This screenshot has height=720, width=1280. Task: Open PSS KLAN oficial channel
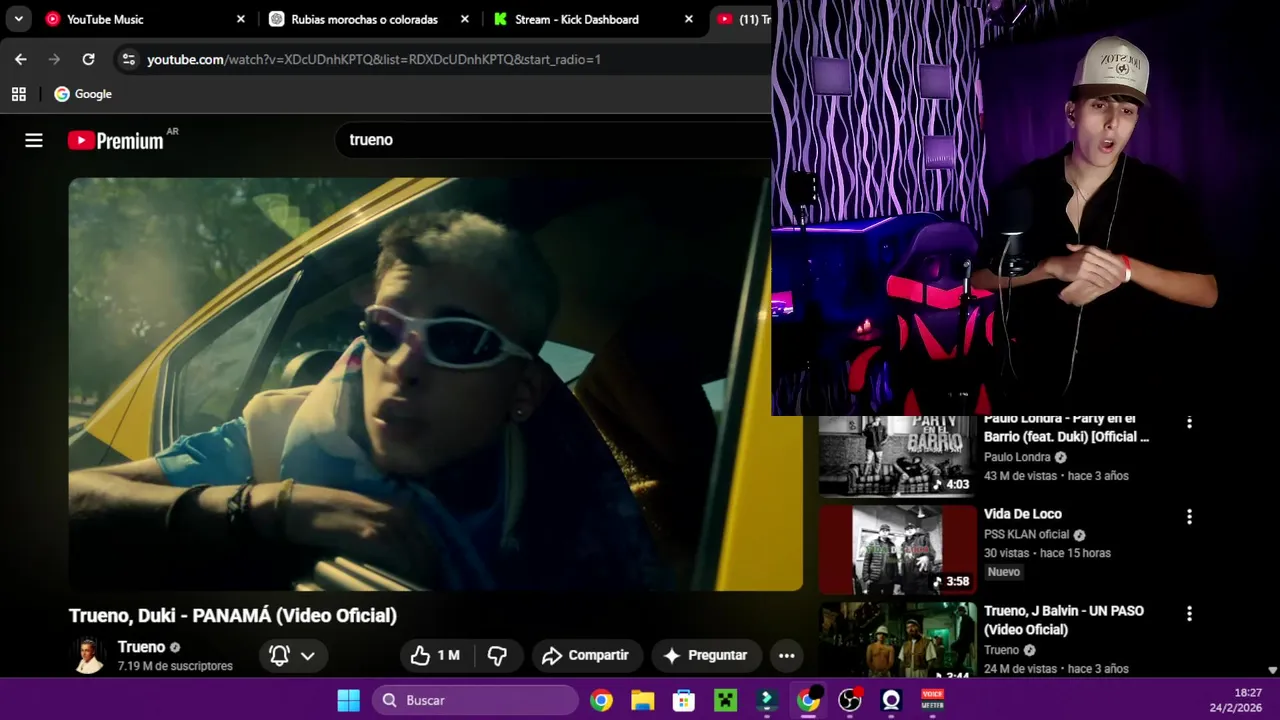[1027, 534]
